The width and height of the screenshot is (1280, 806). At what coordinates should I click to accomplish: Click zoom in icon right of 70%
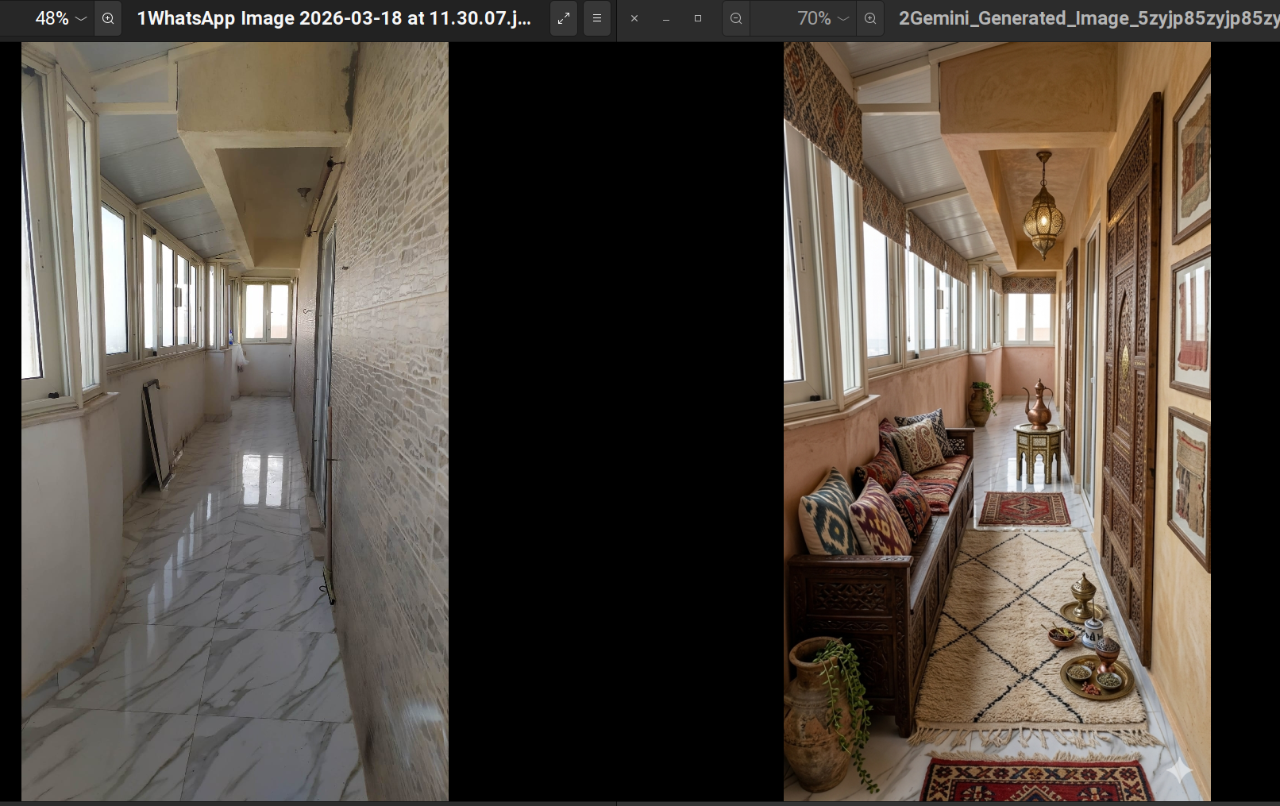(870, 18)
